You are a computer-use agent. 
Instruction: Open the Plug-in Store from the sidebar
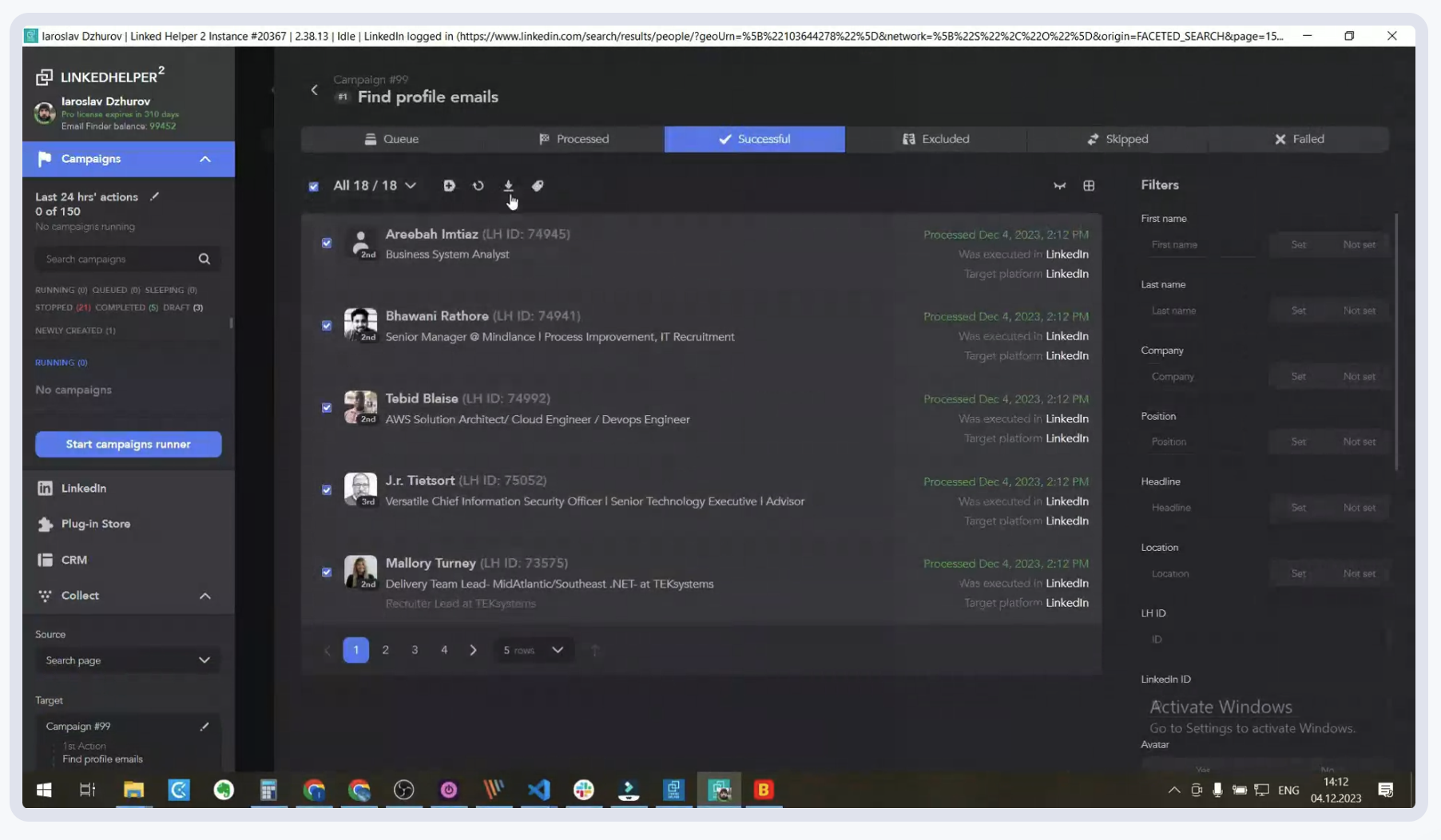94,524
